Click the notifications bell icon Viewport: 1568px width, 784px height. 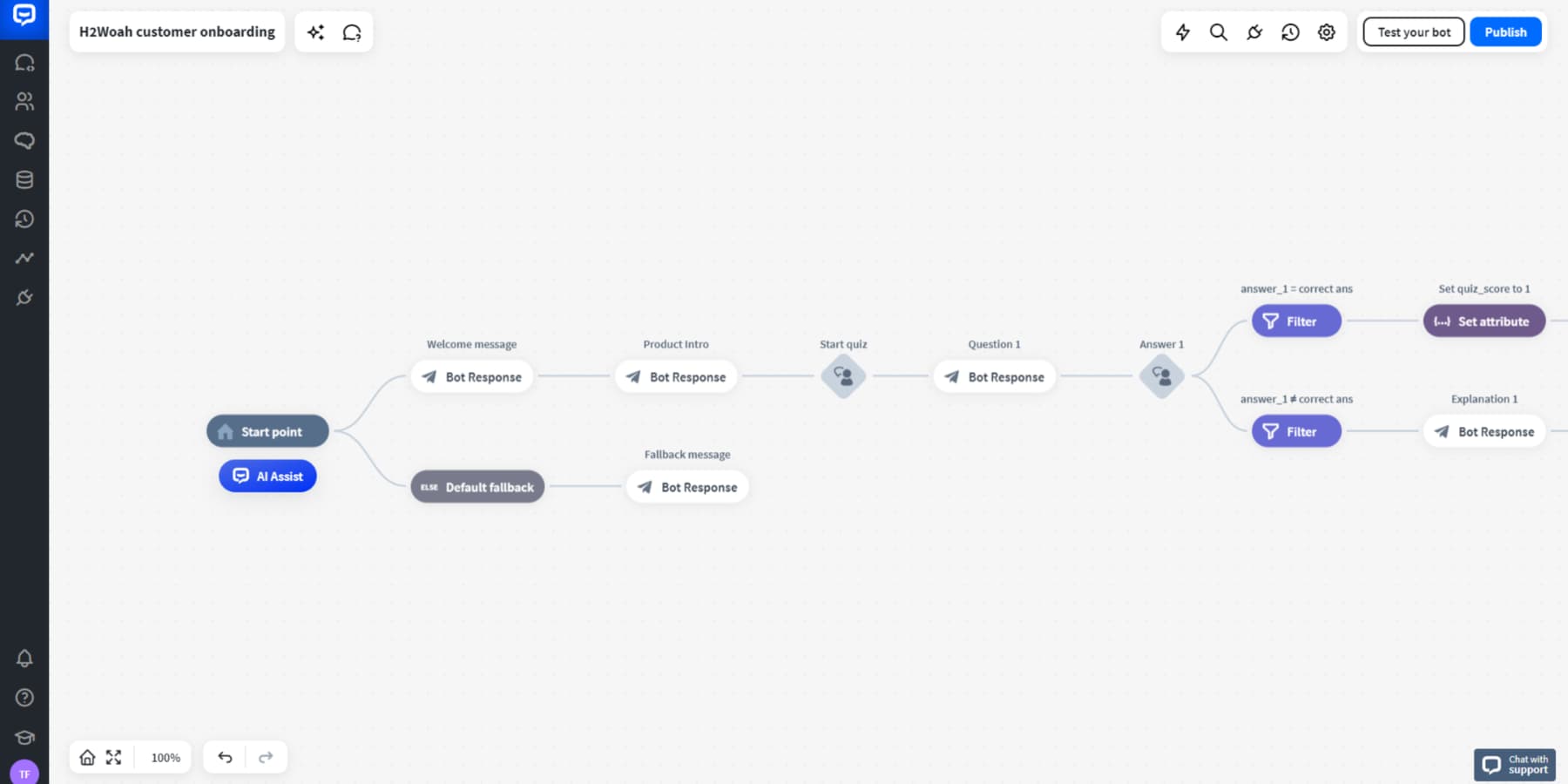click(x=24, y=659)
